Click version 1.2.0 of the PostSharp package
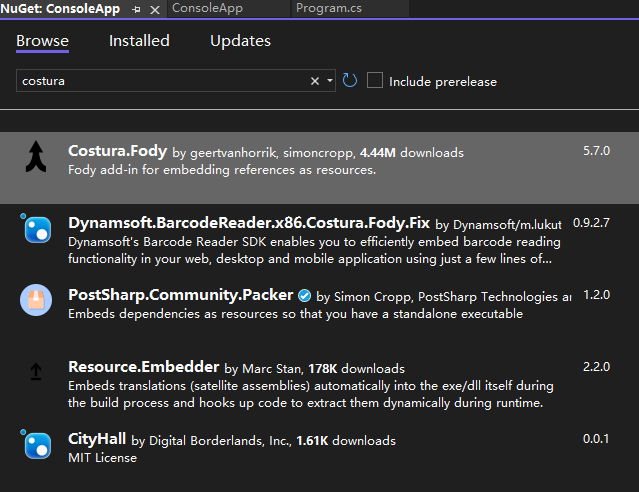The width and height of the screenshot is (639, 492). [x=597, y=295]
